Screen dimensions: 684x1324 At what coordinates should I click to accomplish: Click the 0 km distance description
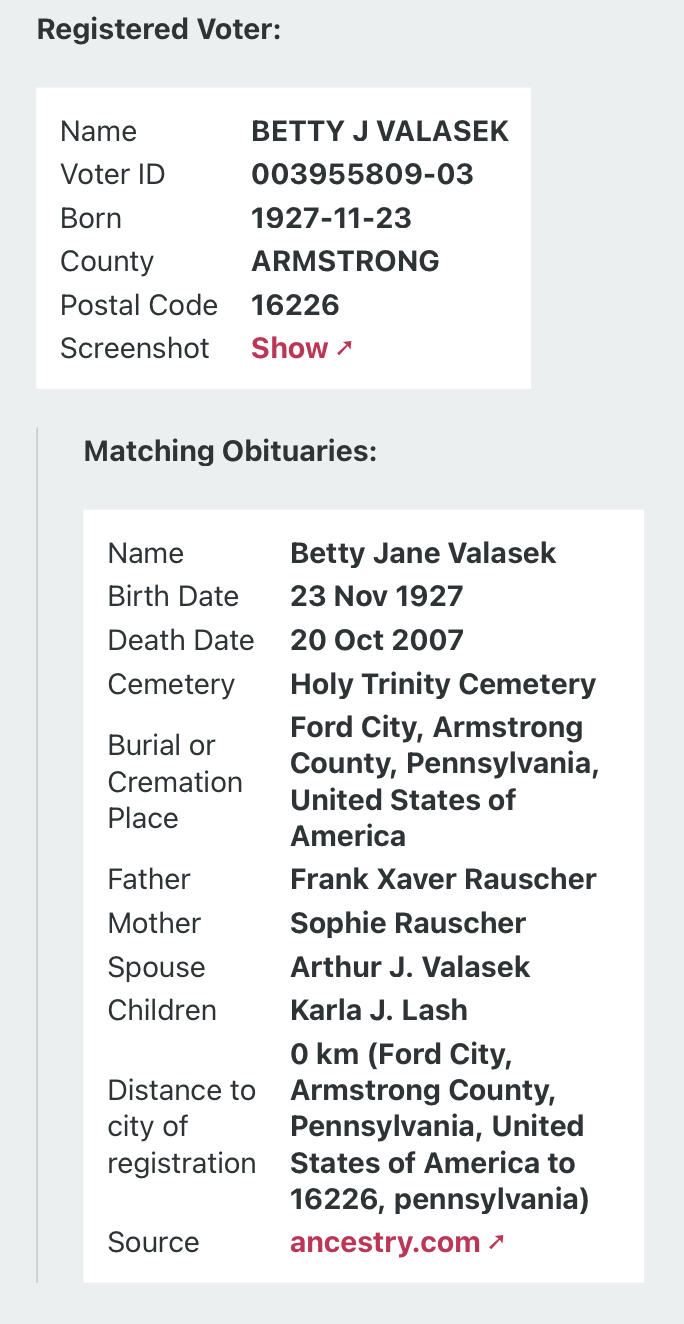[x=440, y=1126]
